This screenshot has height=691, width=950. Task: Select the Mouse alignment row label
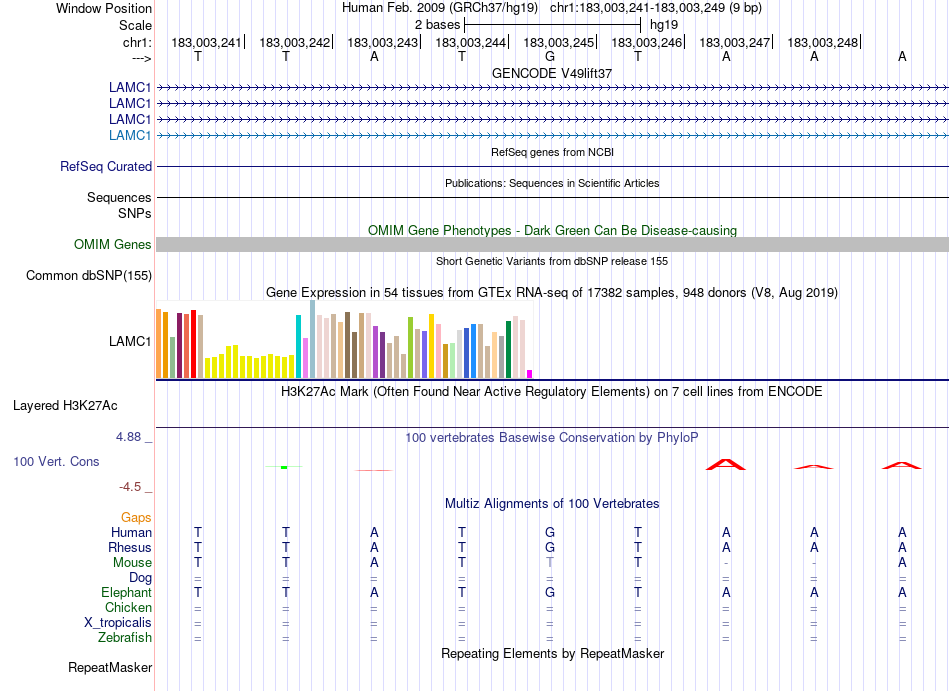point(132,563)
